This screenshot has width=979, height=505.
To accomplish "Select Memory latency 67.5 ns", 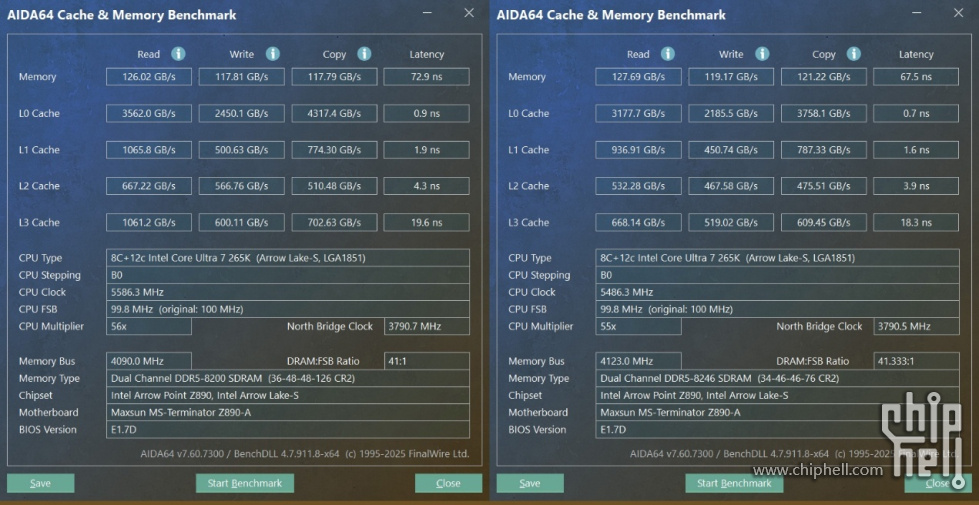I will click(x=916, y=77).
